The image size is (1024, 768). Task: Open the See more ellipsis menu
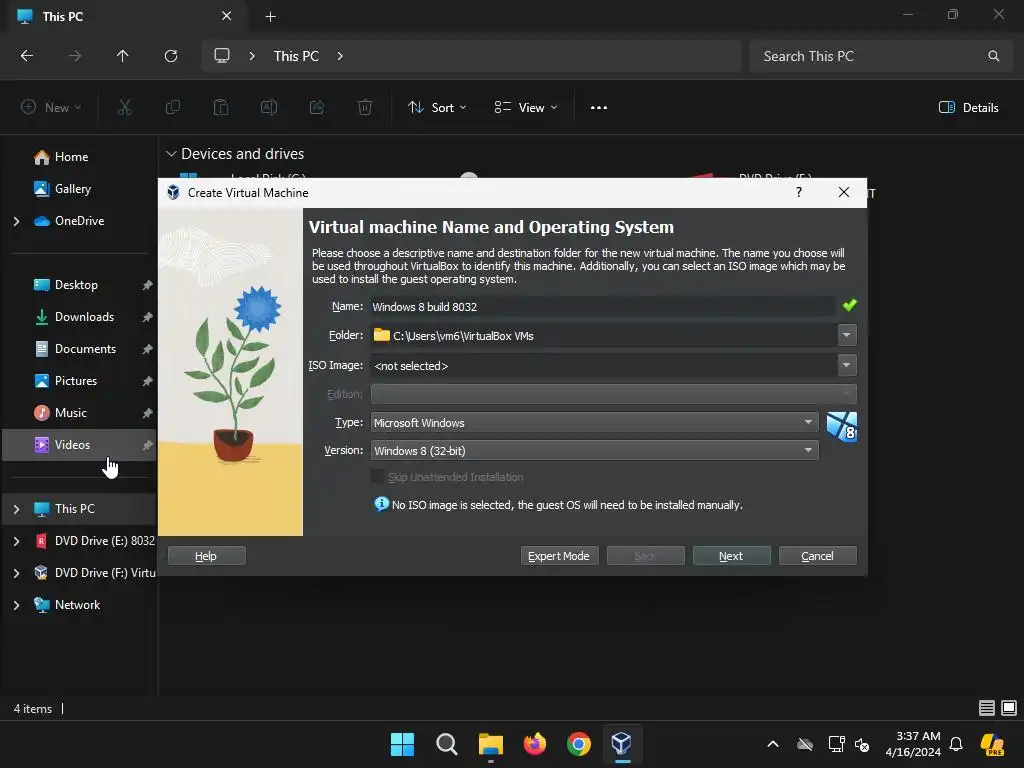599,108
